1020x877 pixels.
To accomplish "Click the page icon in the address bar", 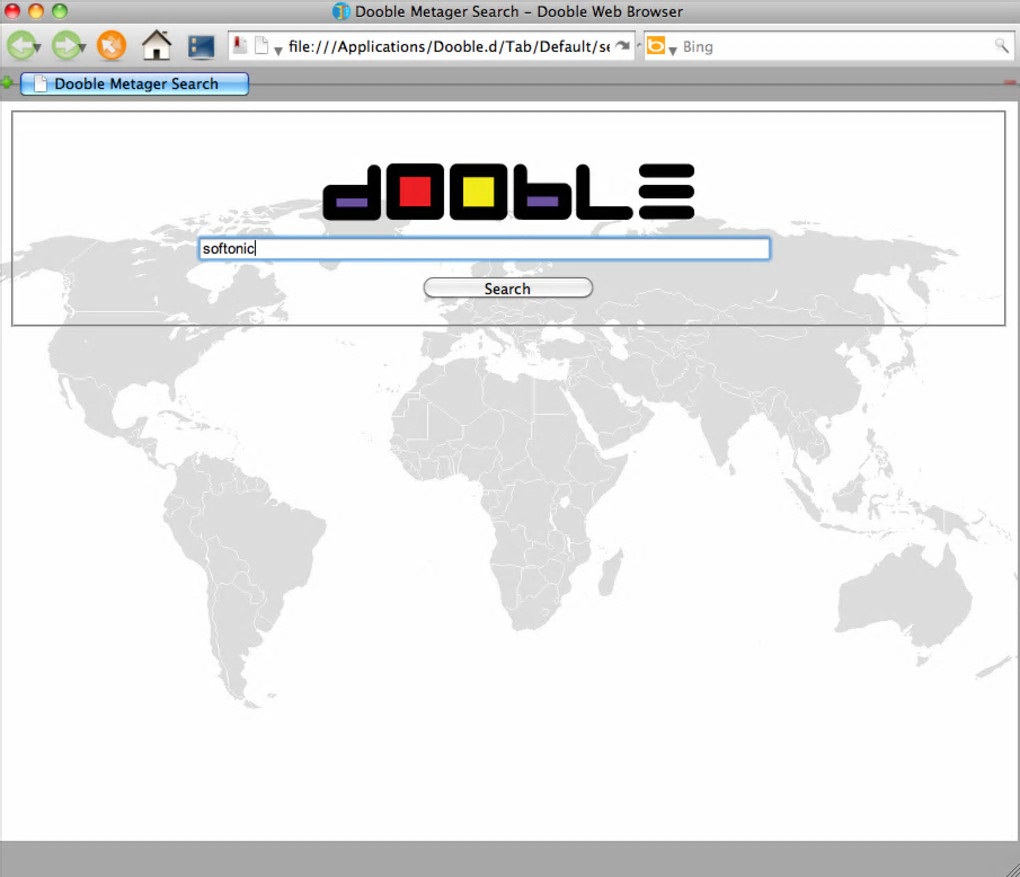I will coord(262,46).
